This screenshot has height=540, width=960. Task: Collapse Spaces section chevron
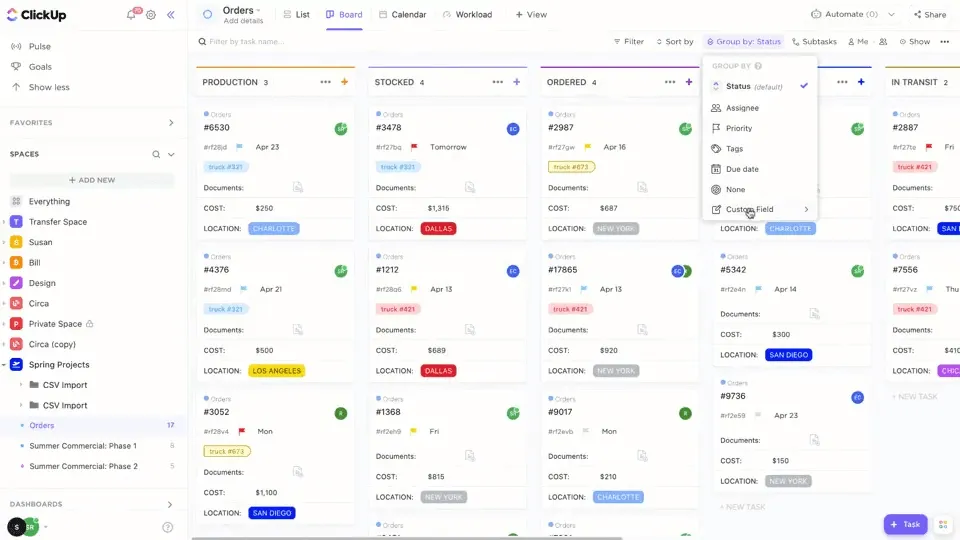(171, 154)
